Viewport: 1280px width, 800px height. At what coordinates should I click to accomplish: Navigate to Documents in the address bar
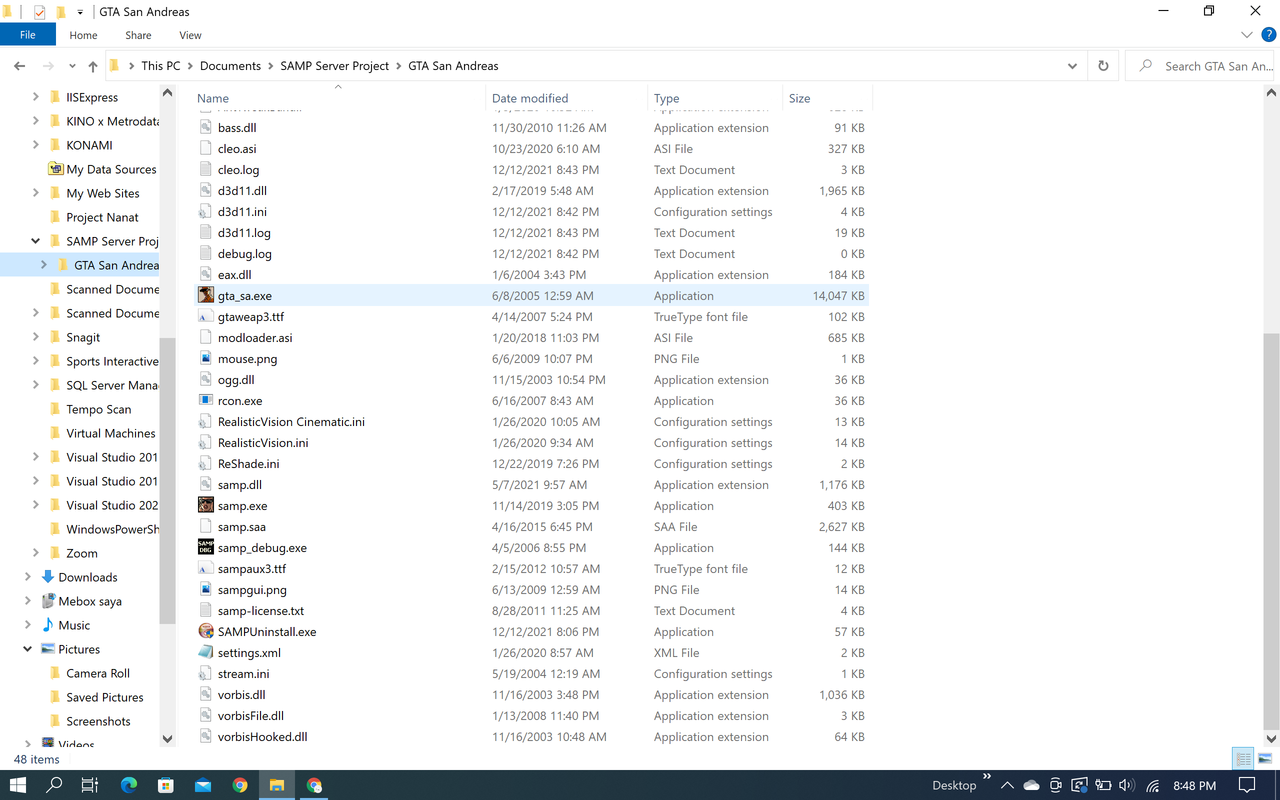click(x=230, y=66)
